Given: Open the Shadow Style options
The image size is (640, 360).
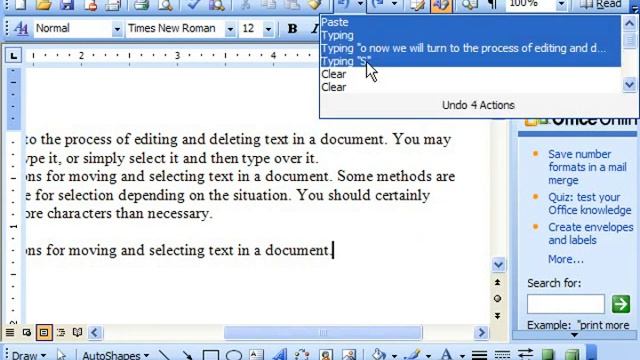Looking at the screenshot, I should tap(548, 354).
